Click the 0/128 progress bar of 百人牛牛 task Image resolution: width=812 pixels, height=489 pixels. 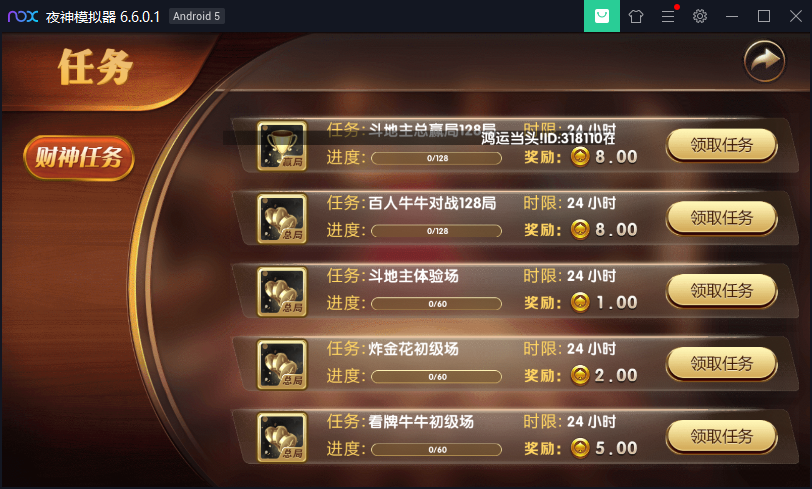pyautogui.click(x=437, y=231)
